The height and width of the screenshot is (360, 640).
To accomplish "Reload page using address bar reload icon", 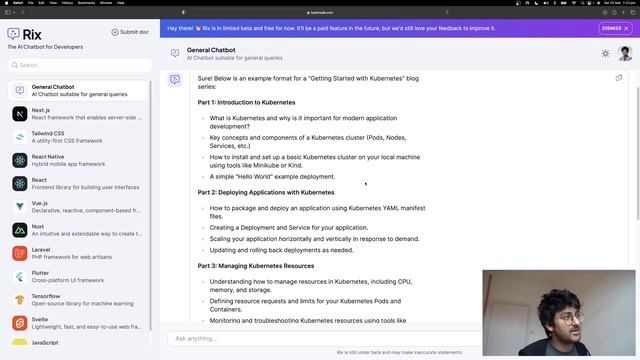I will (447, 13).
